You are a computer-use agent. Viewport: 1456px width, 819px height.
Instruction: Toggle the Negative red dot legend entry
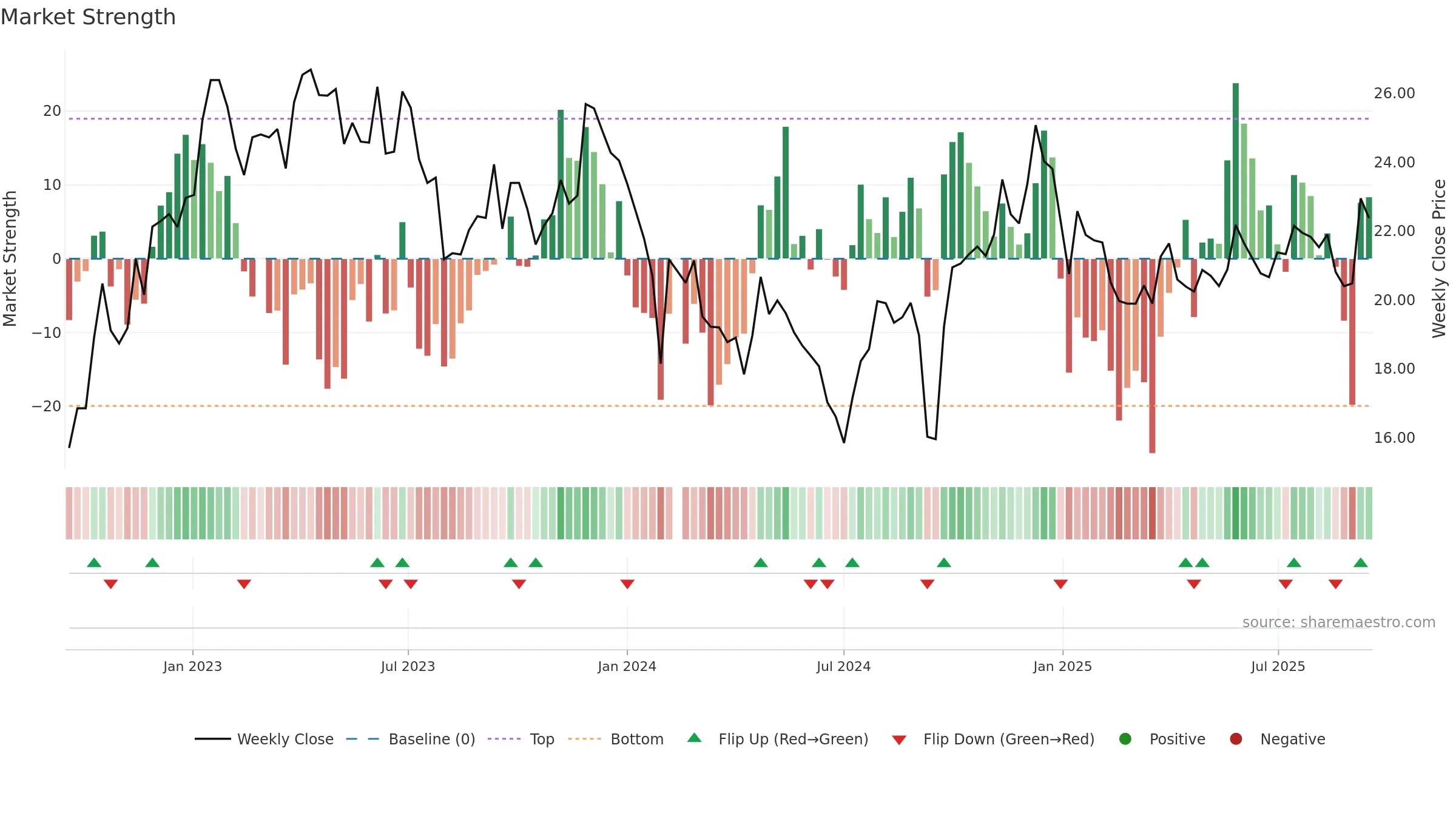coord(1277,739)
